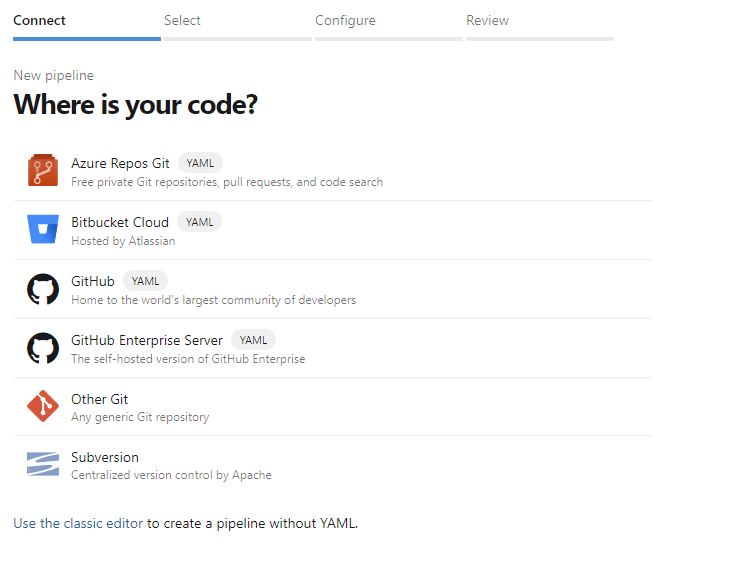
Task: Click the Azure Repos Git icon
Action: [43, 170]
